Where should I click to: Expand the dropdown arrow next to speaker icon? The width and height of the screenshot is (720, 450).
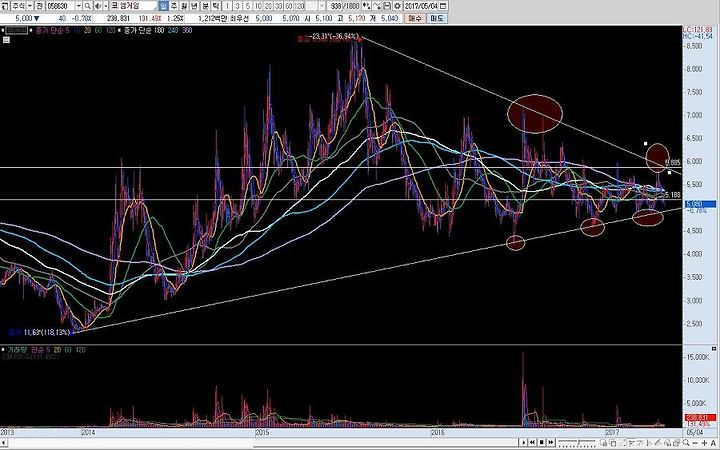click(x=106, y=6)
